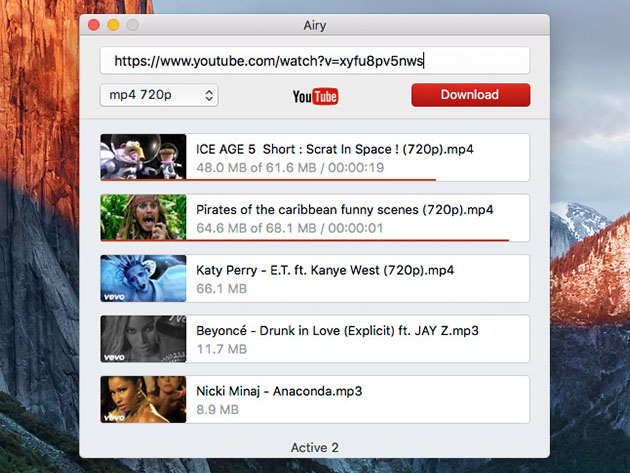The height and width of the screenshot is (473, 630).
Task: Select the Nicki Minaj Anaconda.mp3 filename
Action: pyautogui.click(x=279, y=392)
